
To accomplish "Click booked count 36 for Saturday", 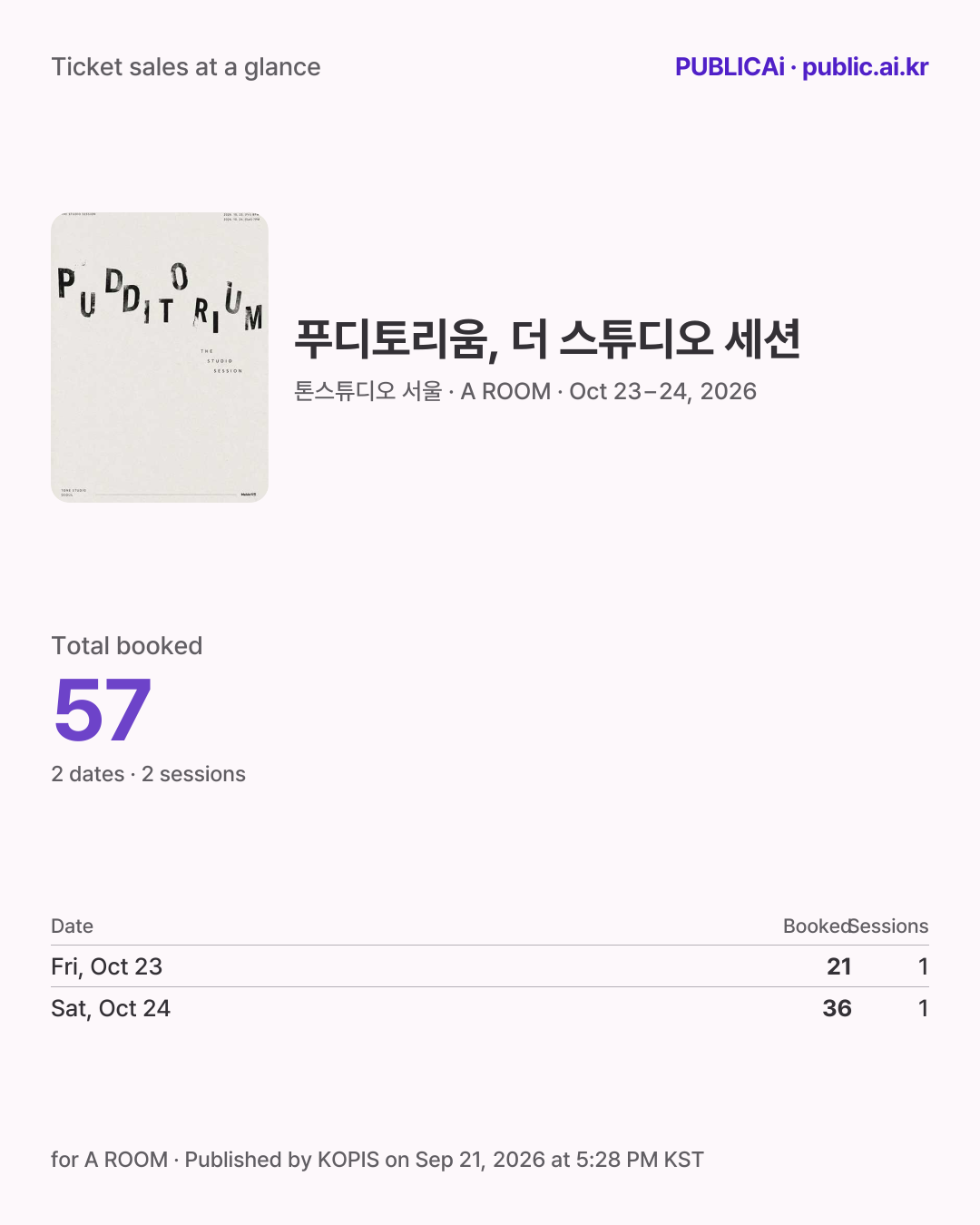I will pyautogui.click(x=837, y=1008).
